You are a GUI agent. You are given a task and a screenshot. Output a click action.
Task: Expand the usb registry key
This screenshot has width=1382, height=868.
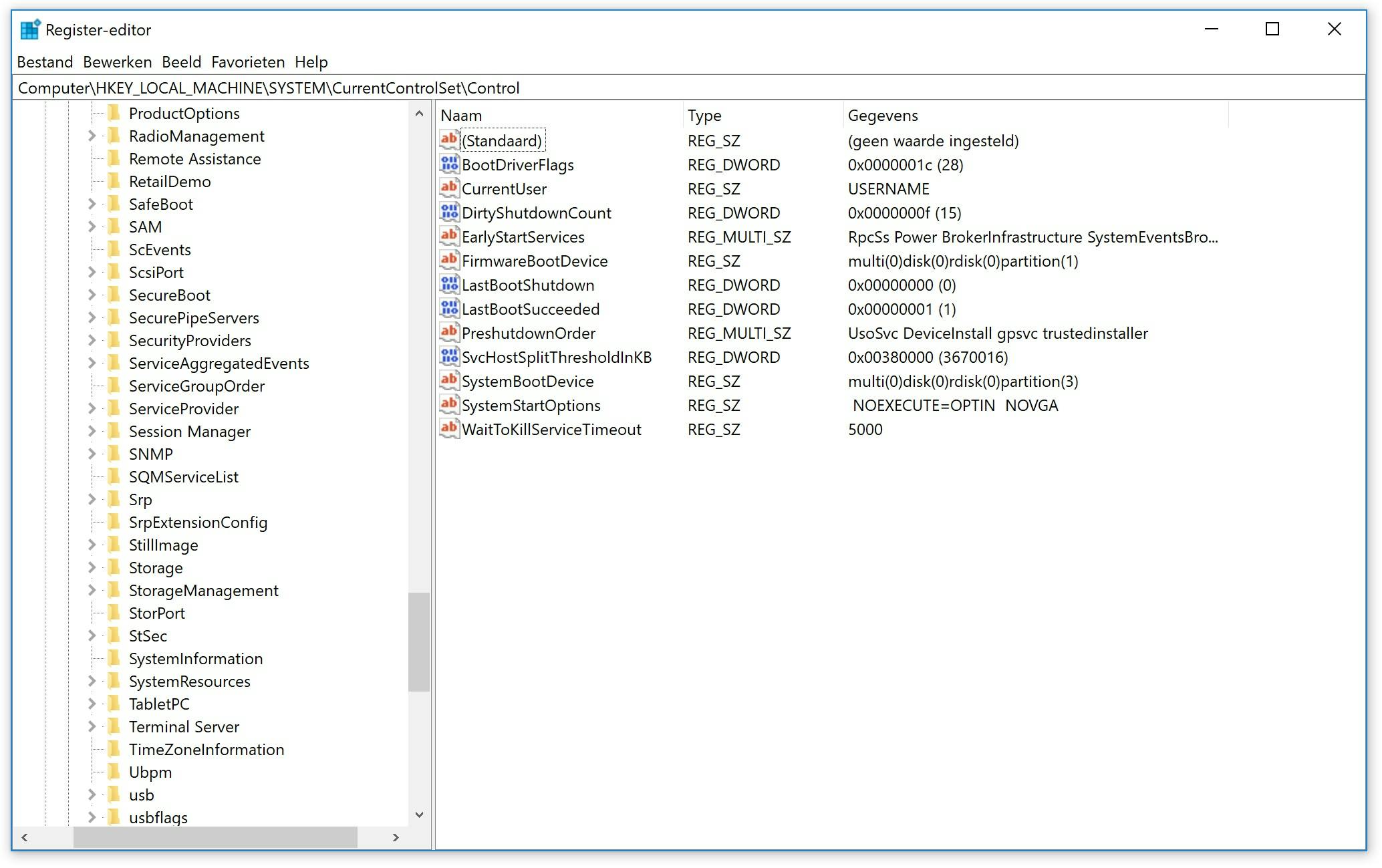tap(92, 794)
